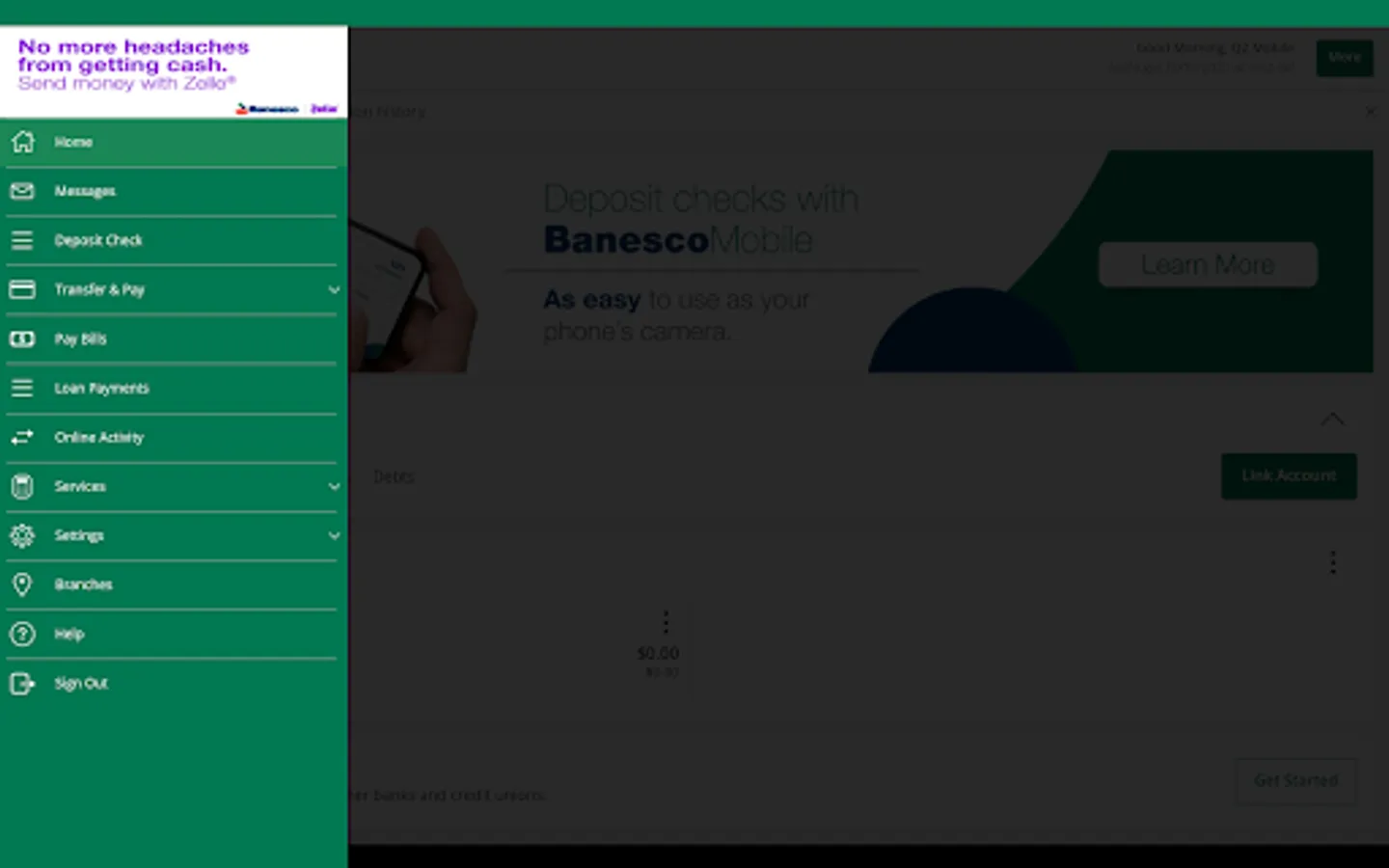
Task: Click the Online Activity arrows icon
Action: click(x=22, y=437)
